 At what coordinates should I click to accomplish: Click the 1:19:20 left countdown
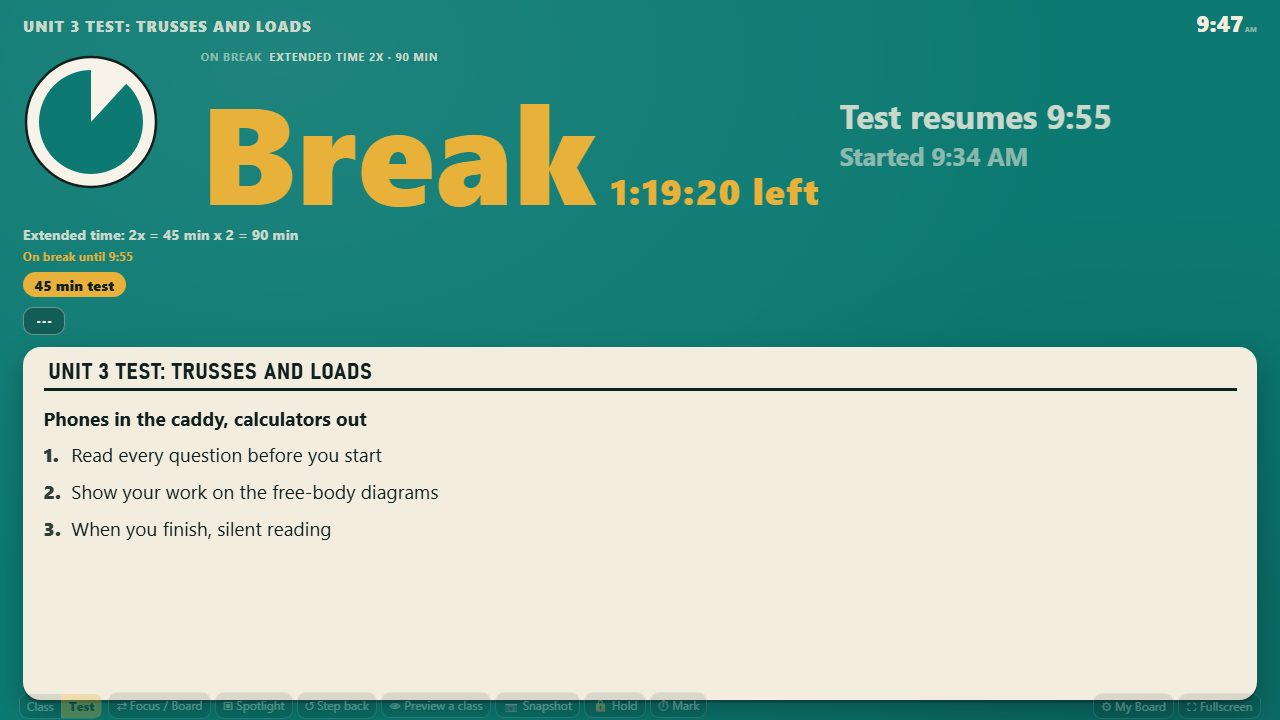tap(715, 191)
